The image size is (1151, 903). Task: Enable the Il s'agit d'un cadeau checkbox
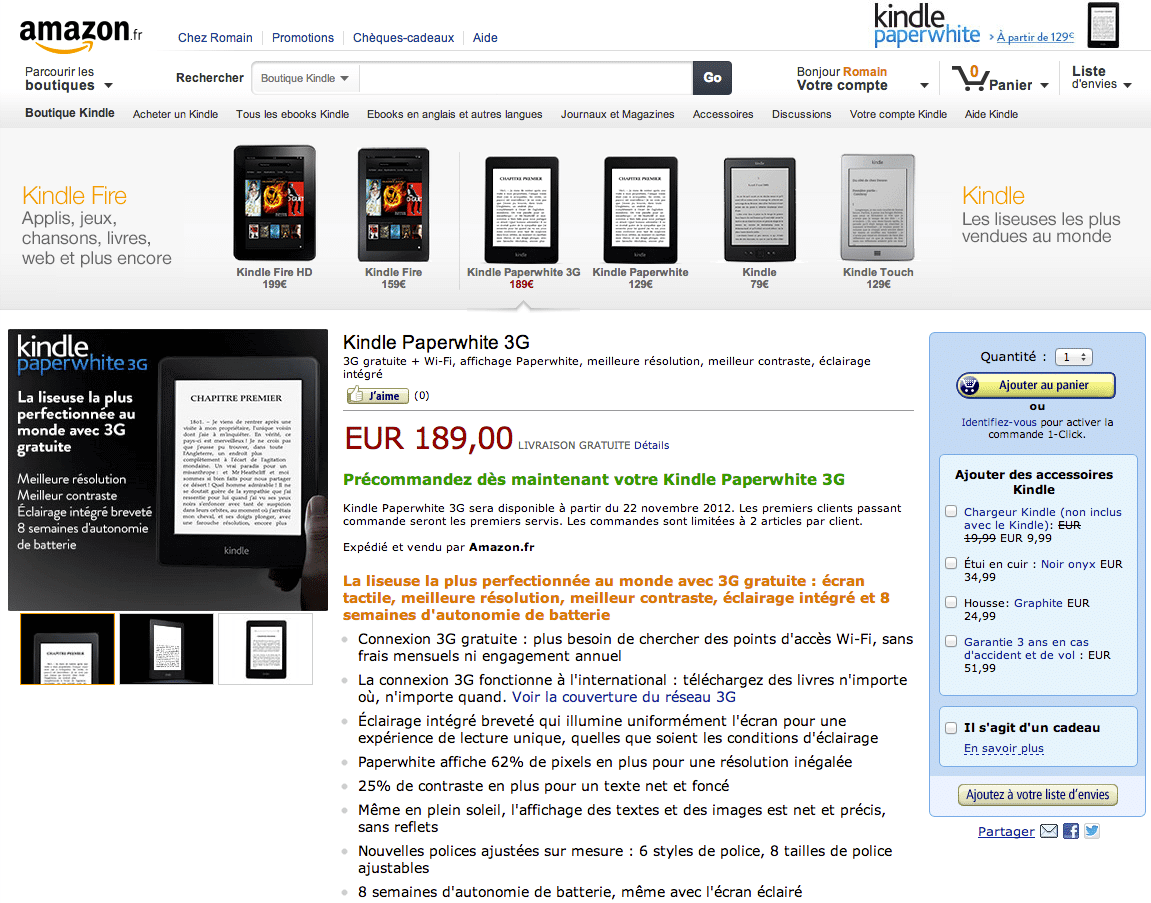tap(951, 728)
